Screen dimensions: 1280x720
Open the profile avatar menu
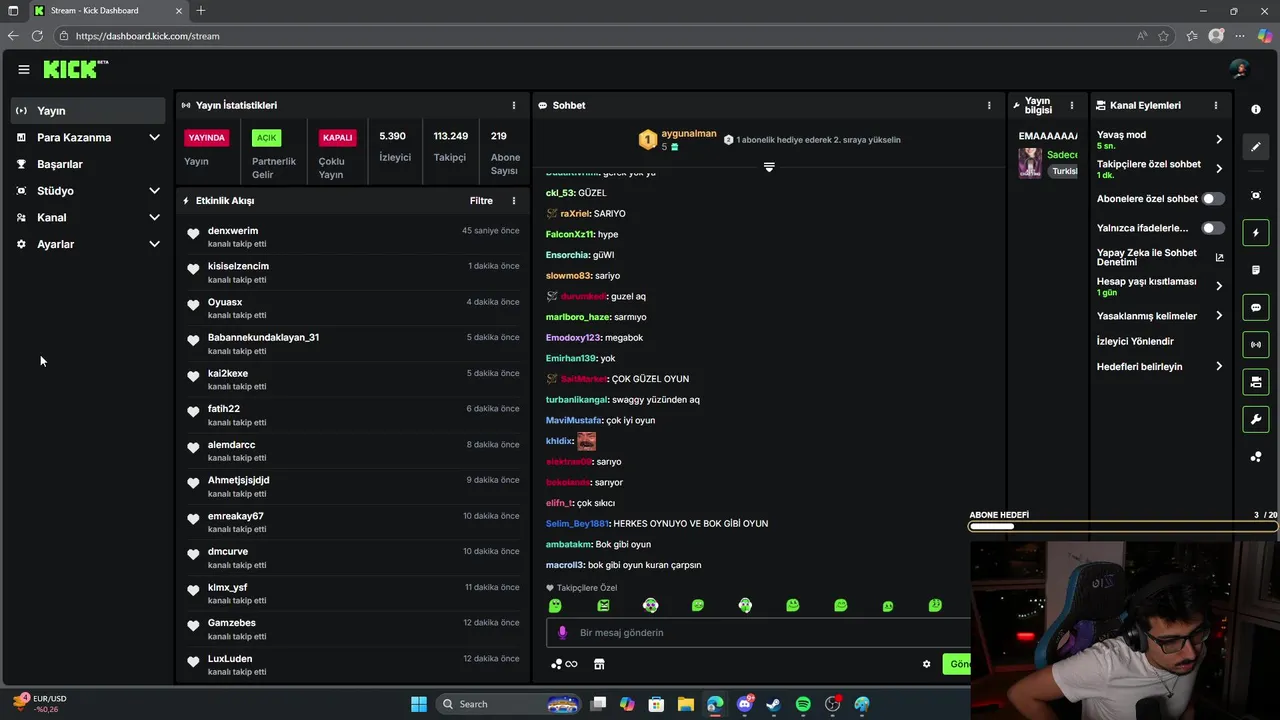(x=1240, y=69)
